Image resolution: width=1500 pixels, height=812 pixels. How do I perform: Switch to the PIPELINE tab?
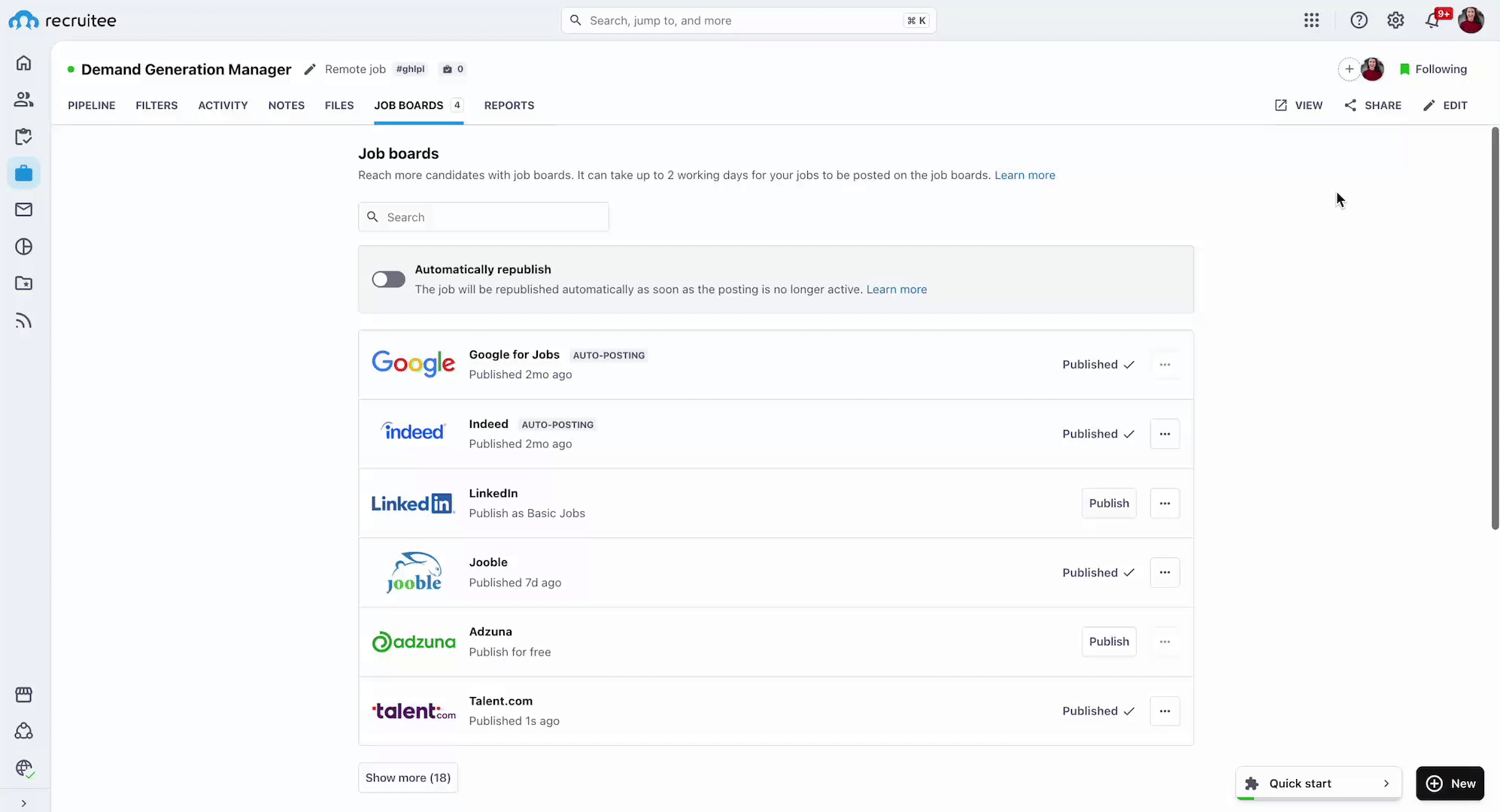(x=91, y=105)
